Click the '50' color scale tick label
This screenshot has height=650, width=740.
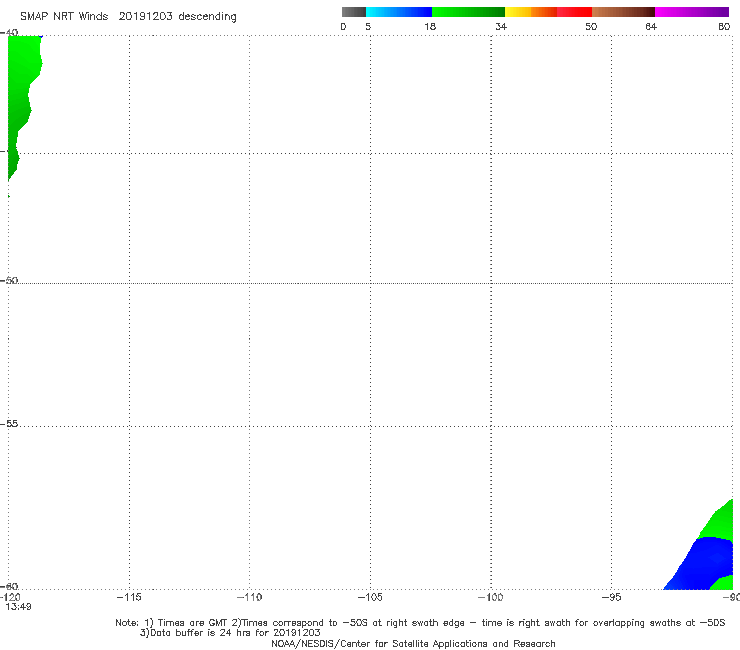click(591, 26)
